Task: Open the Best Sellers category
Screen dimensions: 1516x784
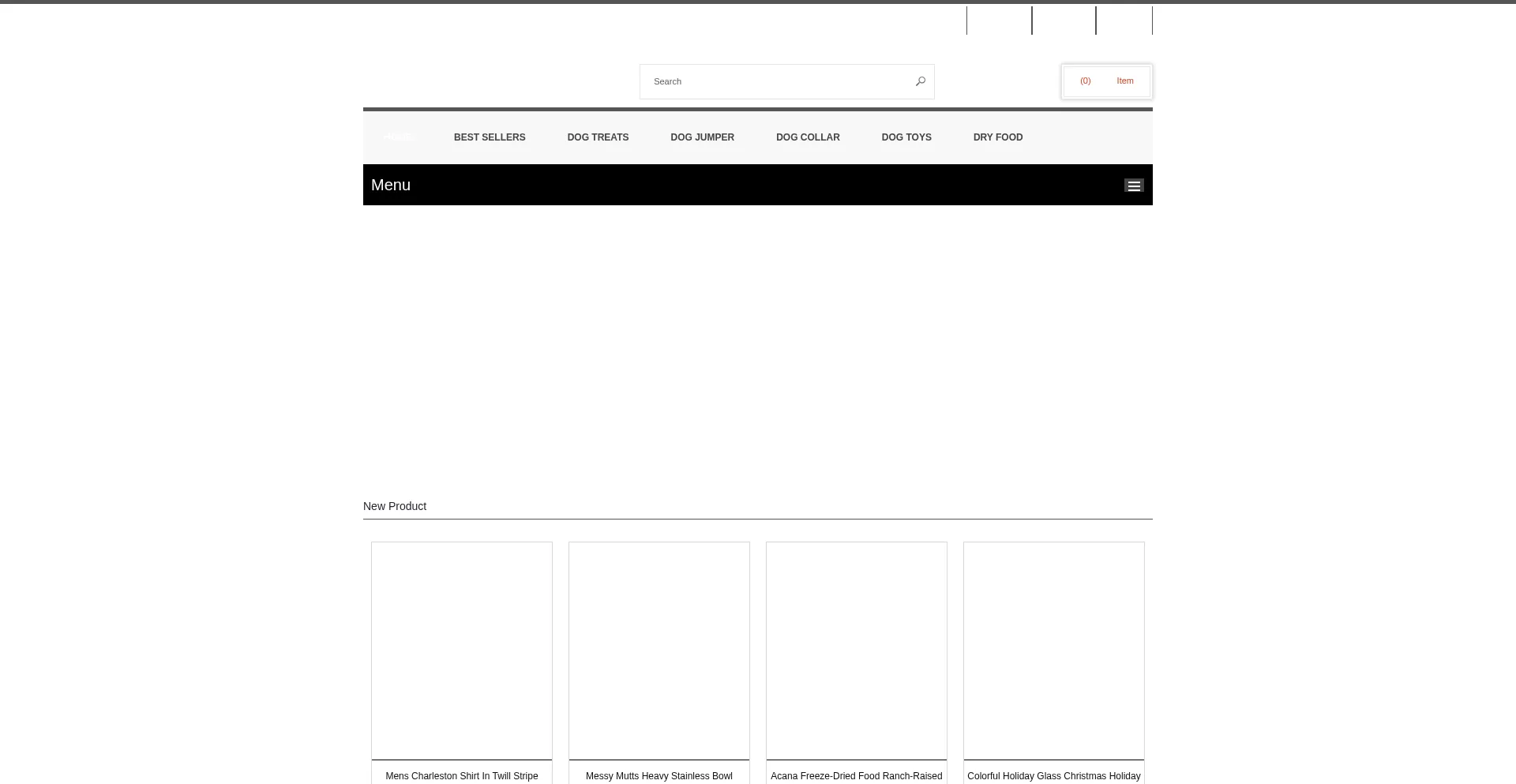Action: [490, 137]
